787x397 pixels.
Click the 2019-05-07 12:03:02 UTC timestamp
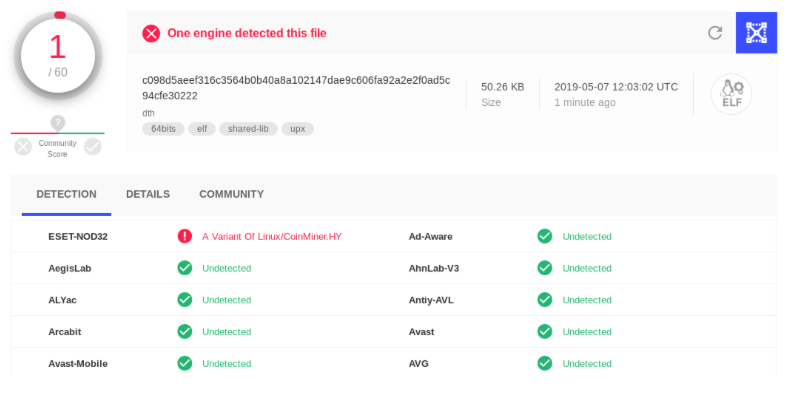(616, 87)
